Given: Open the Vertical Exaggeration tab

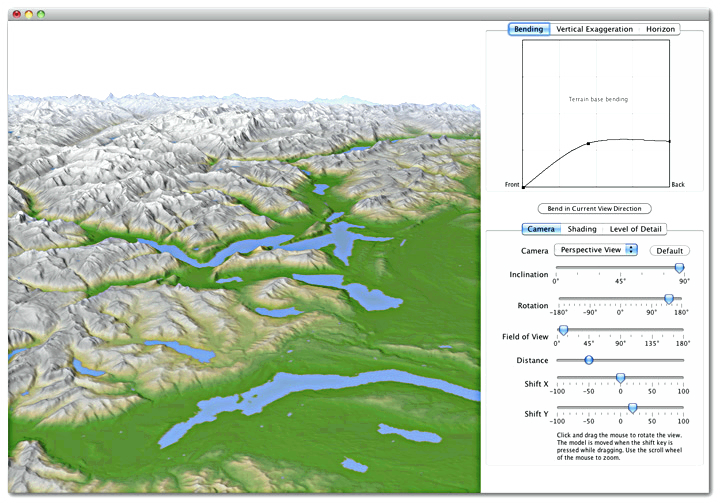Looking at the screenshot, I should 594,29.
